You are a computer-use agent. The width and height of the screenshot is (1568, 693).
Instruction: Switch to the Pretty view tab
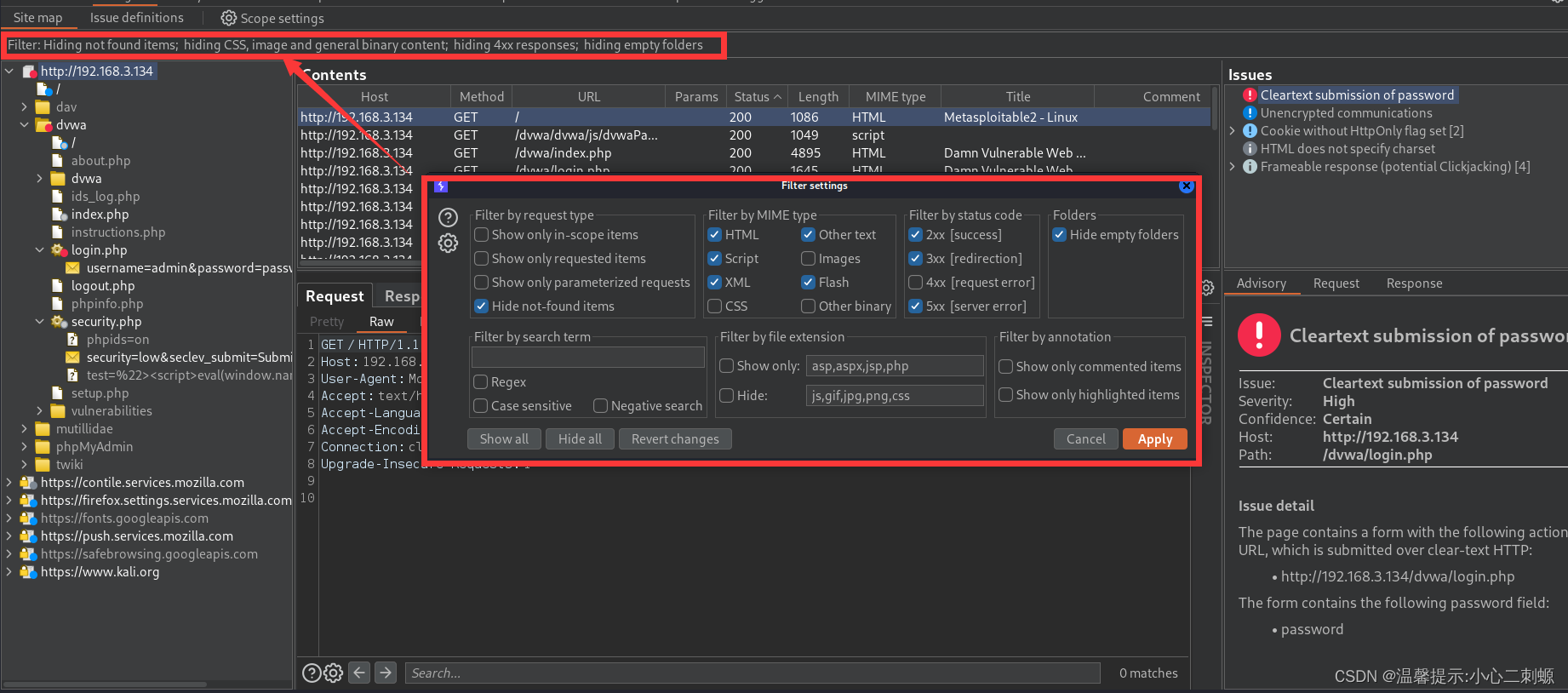327,322
